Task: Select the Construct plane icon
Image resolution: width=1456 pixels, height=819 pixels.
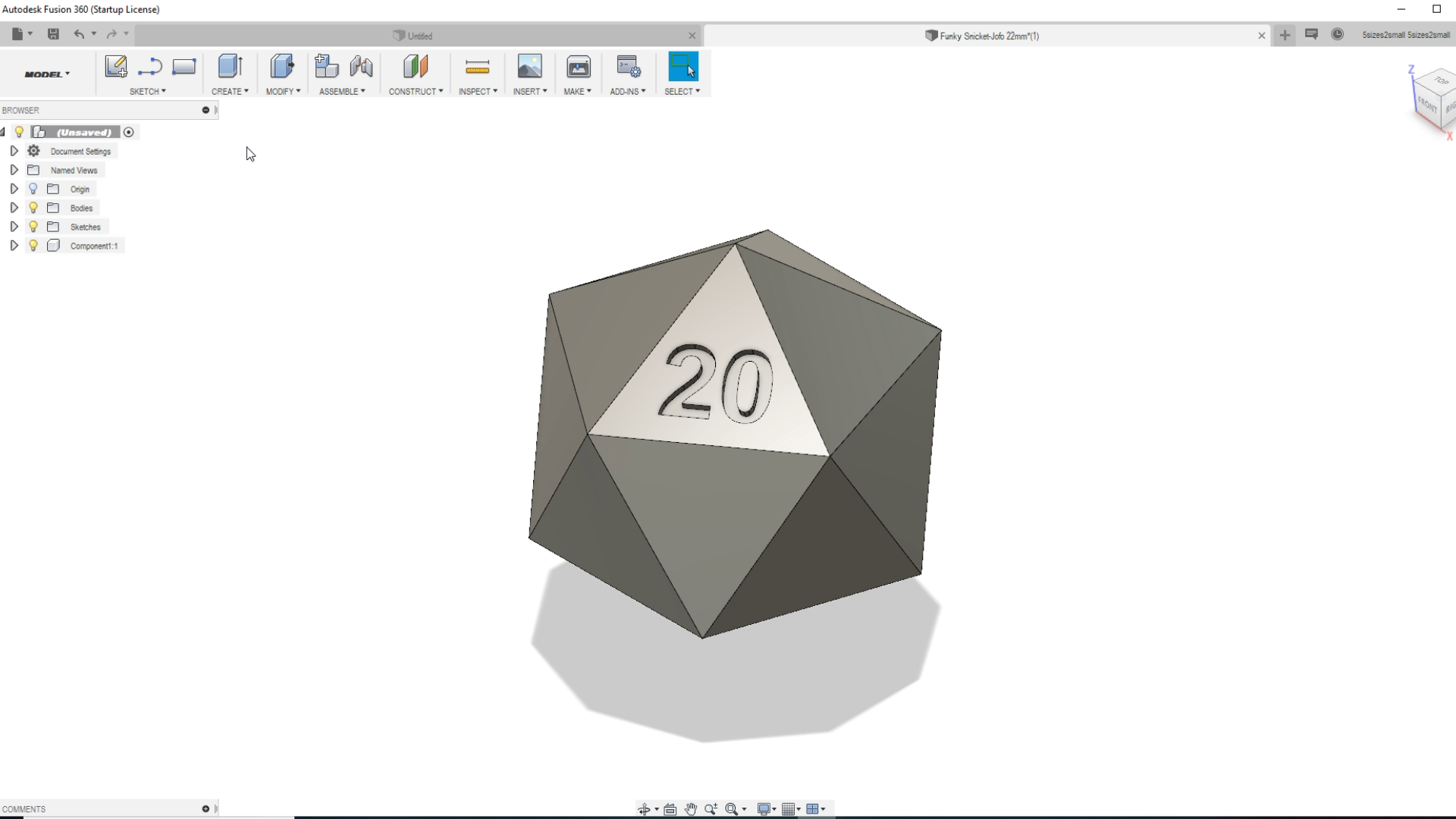Action: click(416, 67)
